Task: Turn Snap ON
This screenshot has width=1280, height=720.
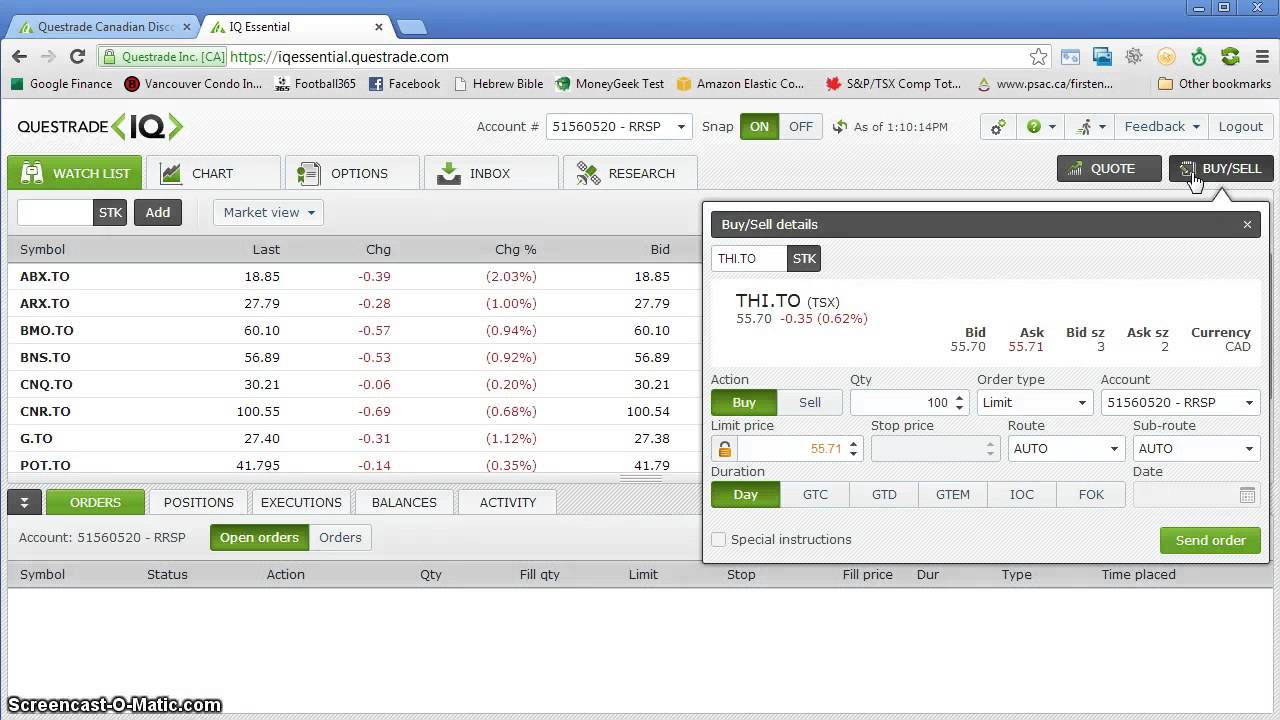Action: 760,127
